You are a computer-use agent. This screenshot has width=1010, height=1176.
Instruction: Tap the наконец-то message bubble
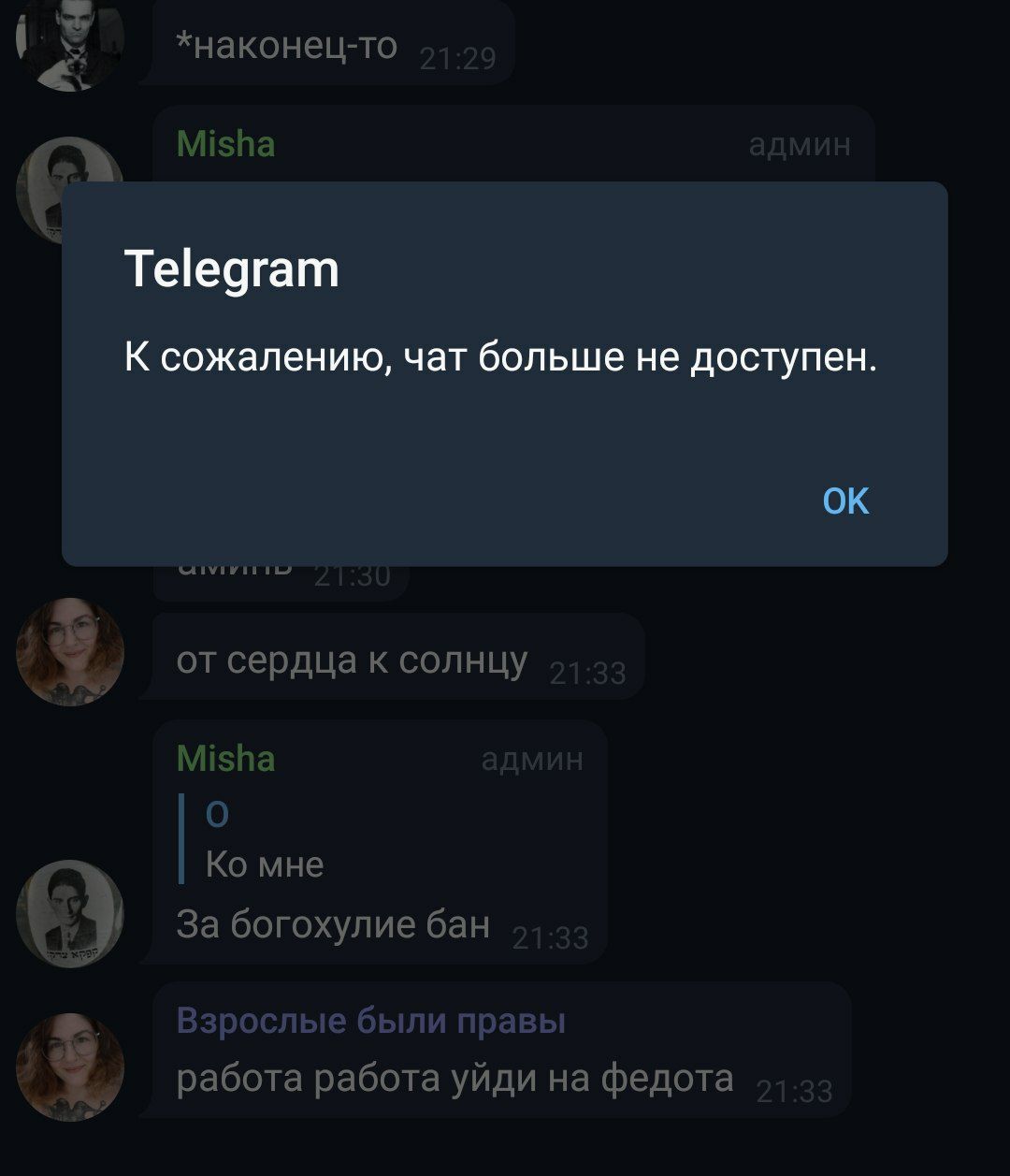click(333, 43)
